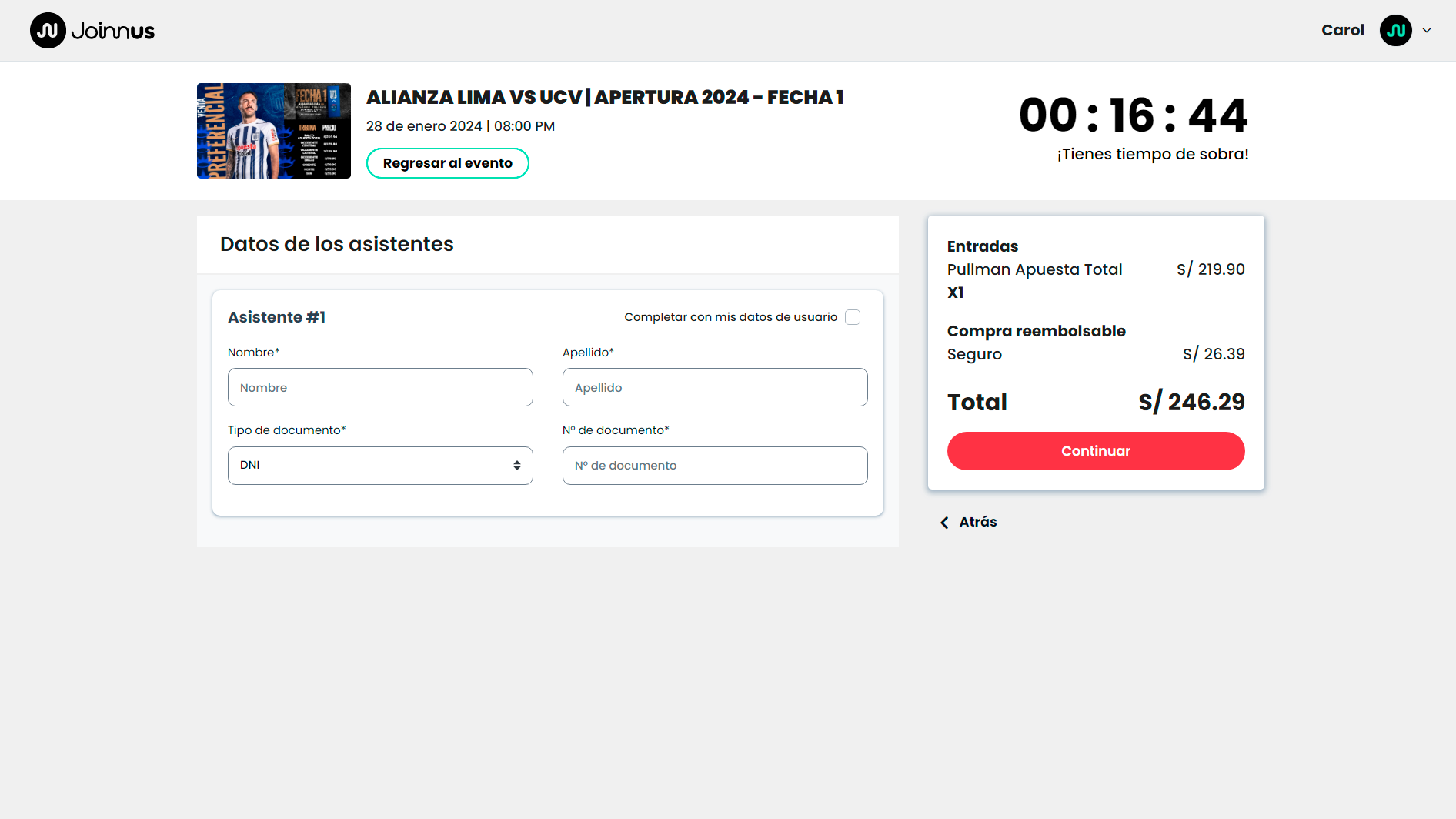Click the countdown timer display

click(x=1133, y=115)
